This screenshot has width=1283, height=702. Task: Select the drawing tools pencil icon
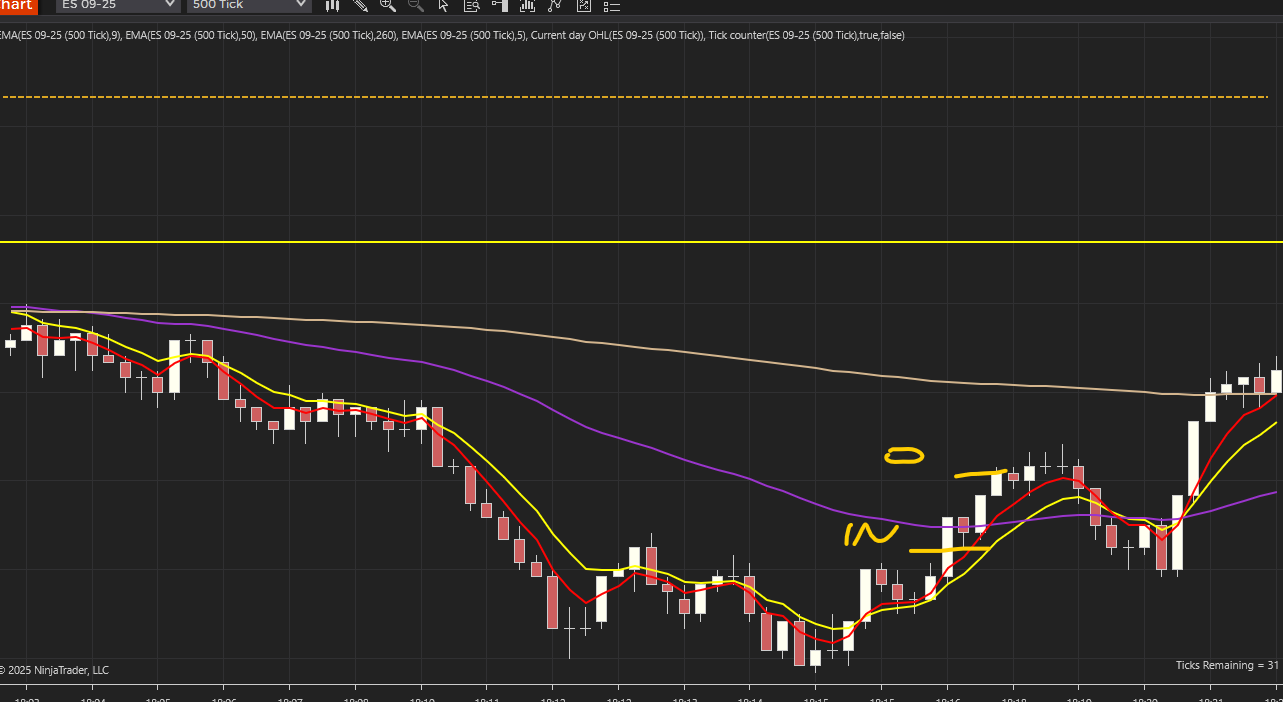pos(361,5)
